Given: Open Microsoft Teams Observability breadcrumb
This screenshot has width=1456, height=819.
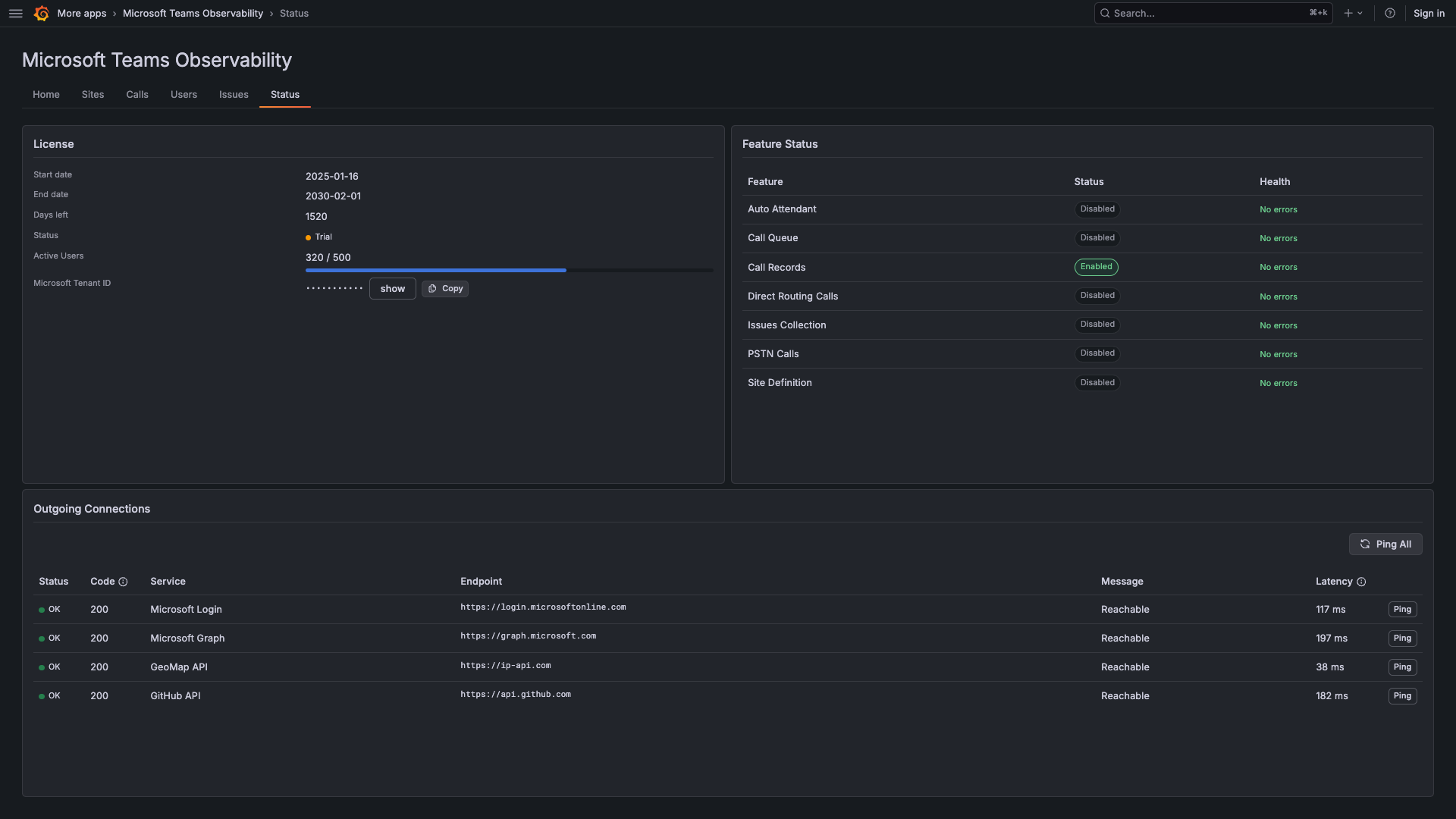Looking at the screenshot, I should click(193, 13).
